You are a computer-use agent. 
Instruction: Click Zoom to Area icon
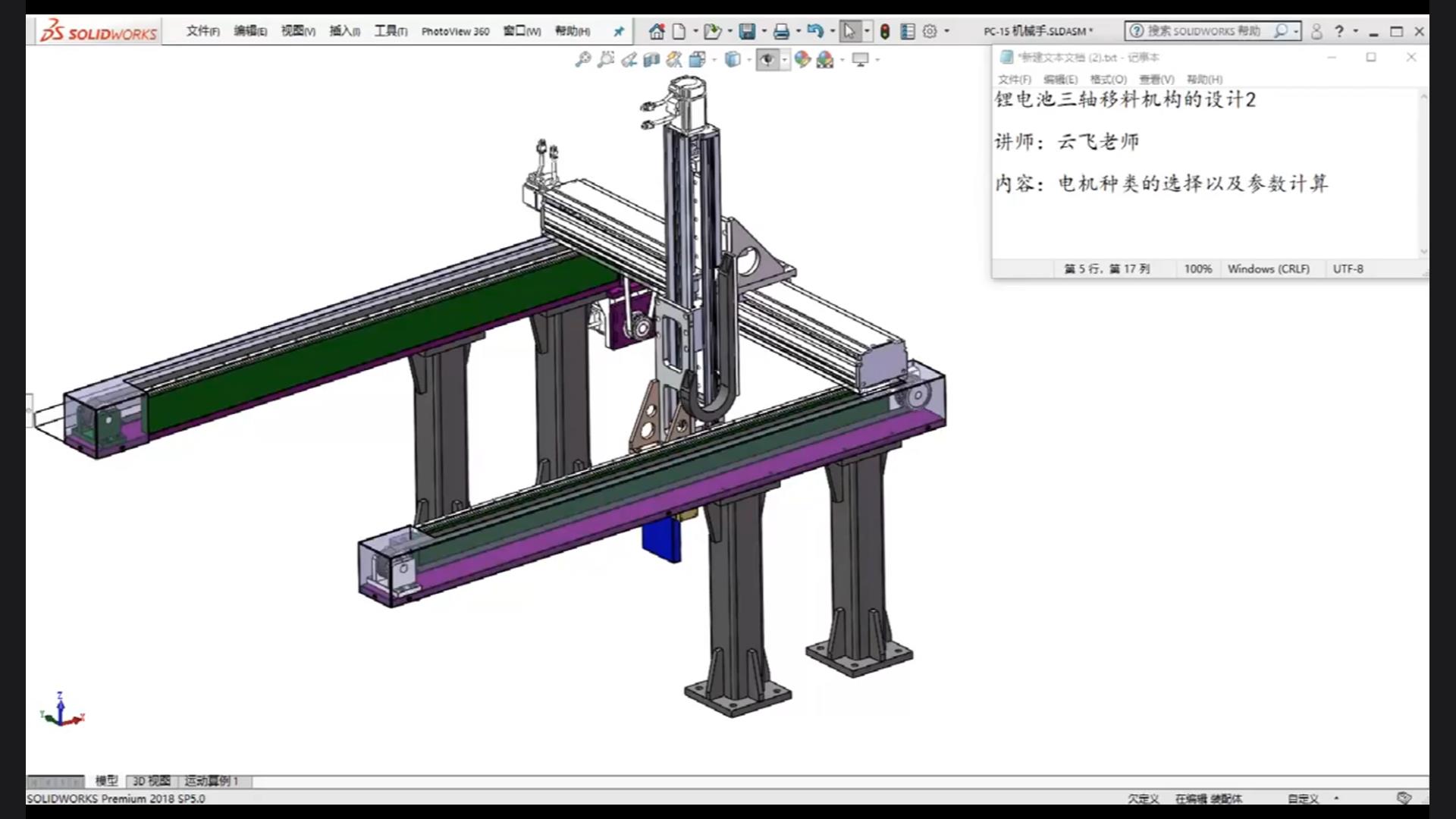point(605,59)
